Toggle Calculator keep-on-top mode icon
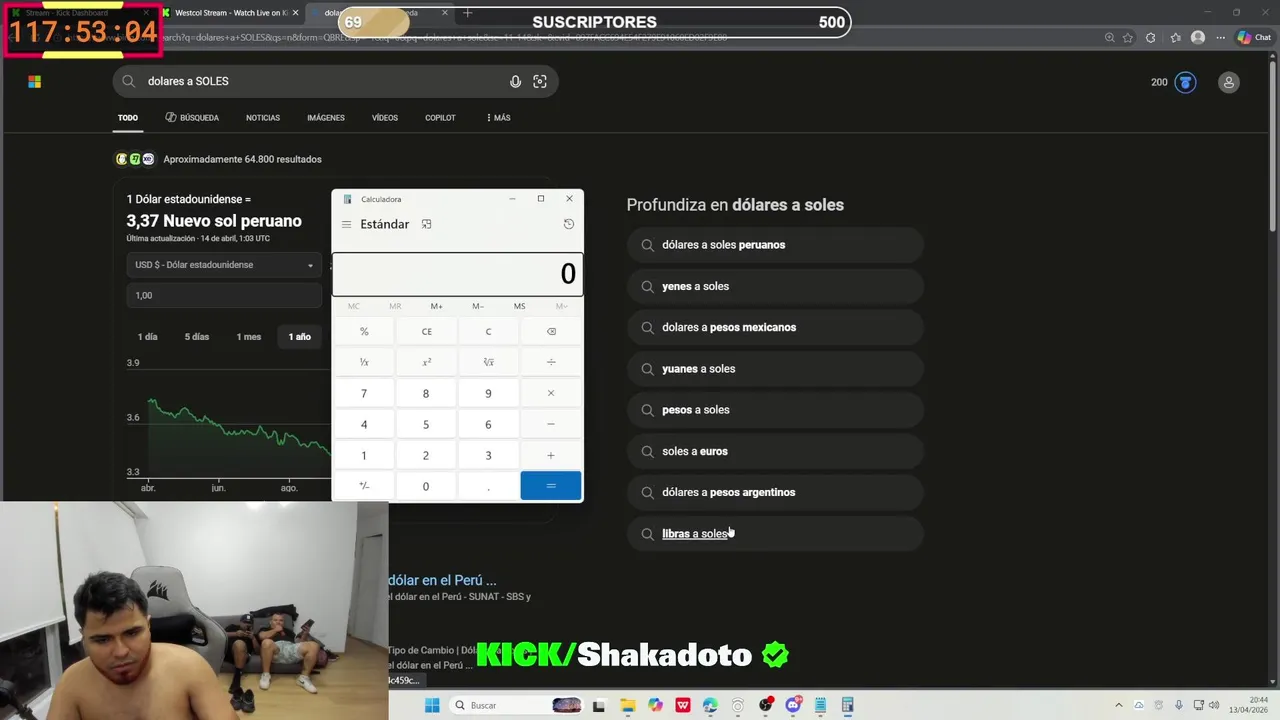Screen dimensions: 1280x720 (x=426, y=224)
